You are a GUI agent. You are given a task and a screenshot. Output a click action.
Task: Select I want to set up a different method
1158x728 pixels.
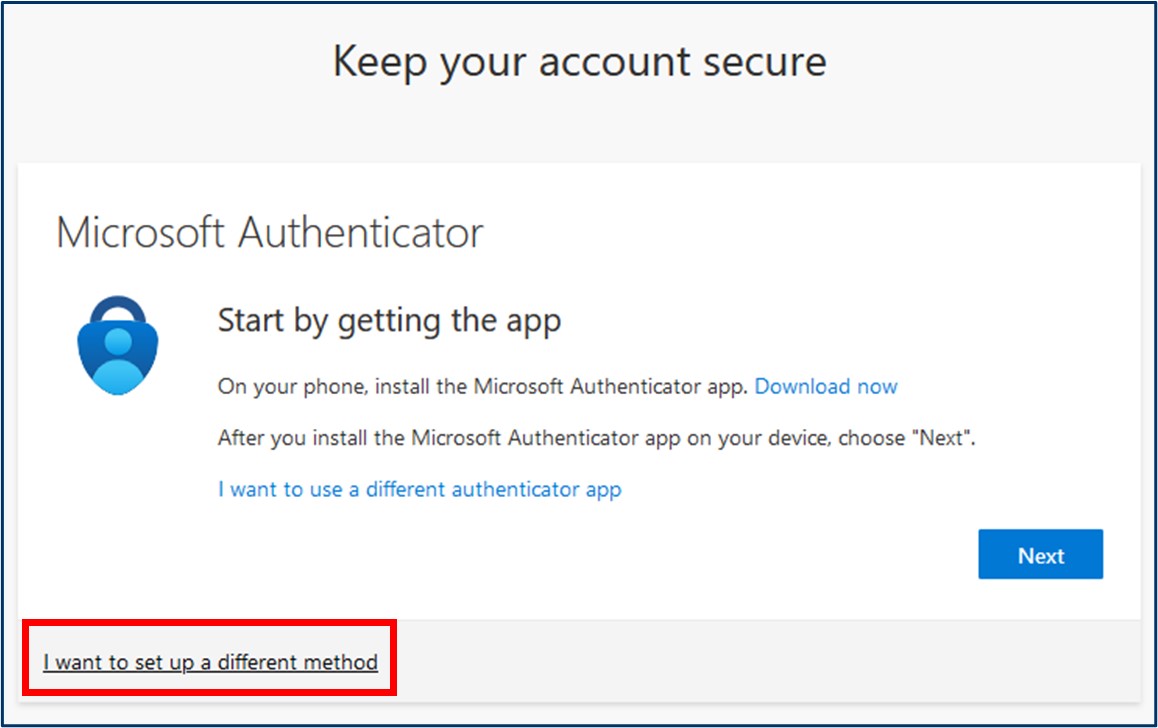click(x=210, y=662)
